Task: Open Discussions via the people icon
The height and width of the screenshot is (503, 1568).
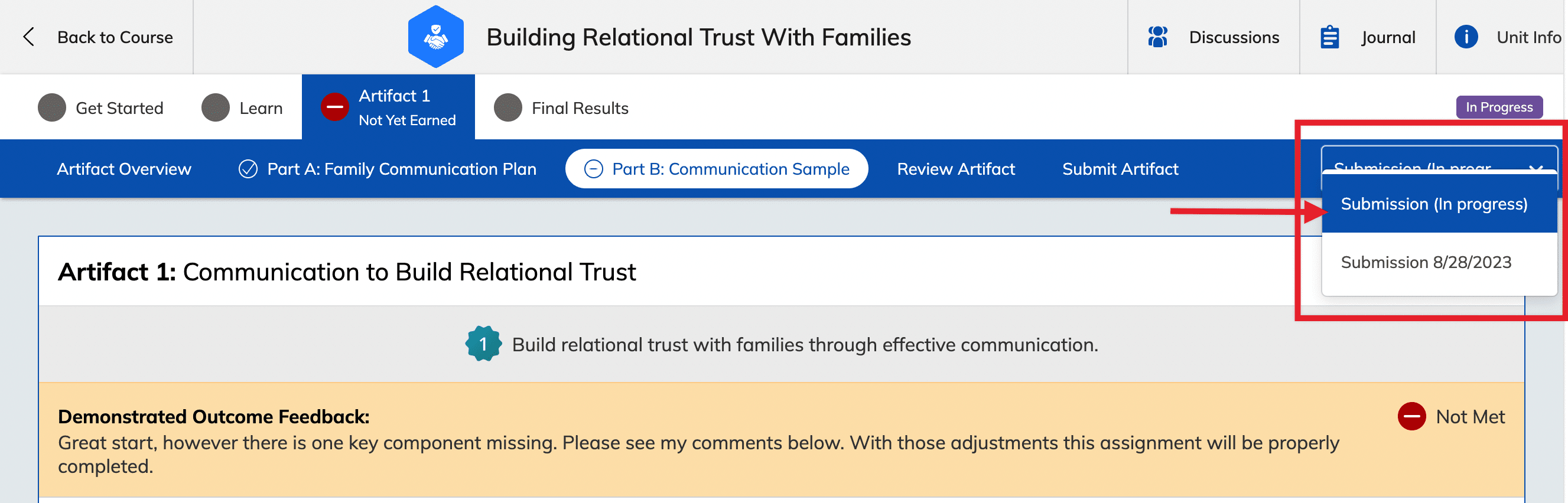Action: click(1157, 37)
